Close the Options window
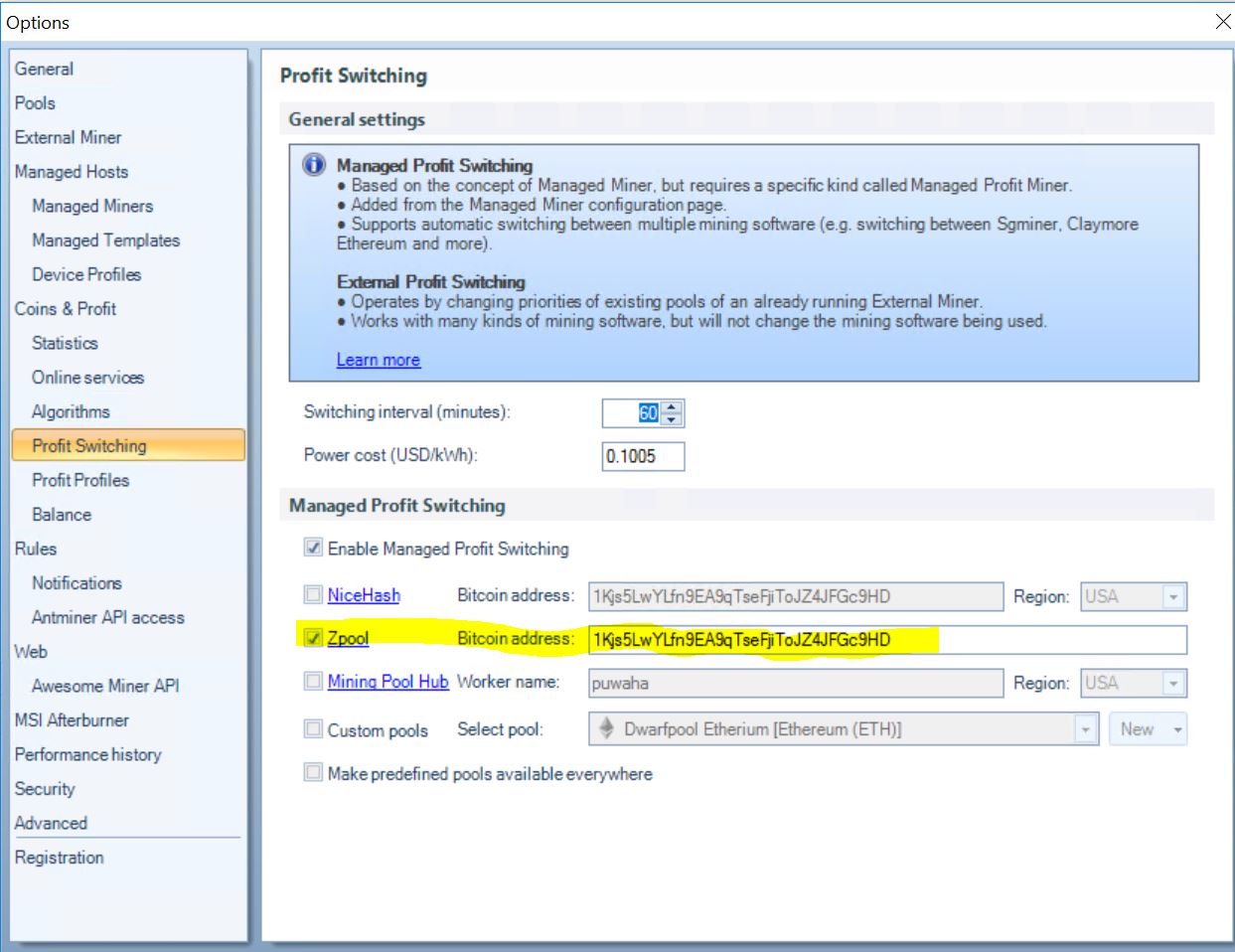Screen dimensions: 1235x952 (x=1223, y=22)
